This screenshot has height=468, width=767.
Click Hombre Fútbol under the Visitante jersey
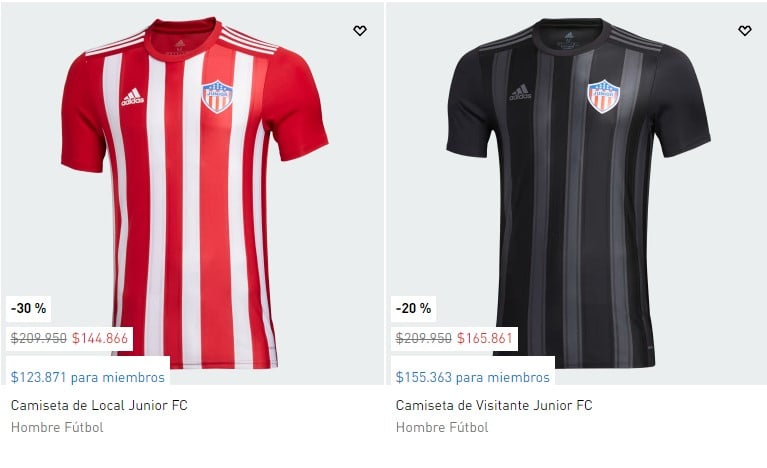click(x=442, y=427)
